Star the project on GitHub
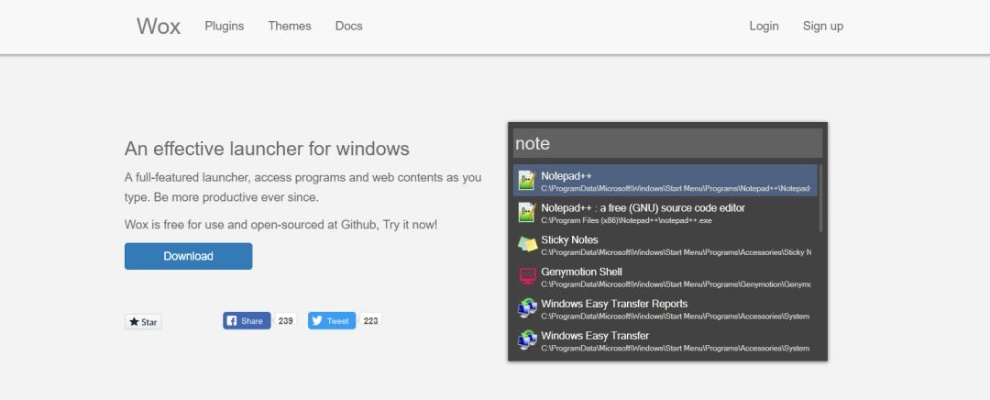This screenshot has height=400, width=990. (143, 322)
